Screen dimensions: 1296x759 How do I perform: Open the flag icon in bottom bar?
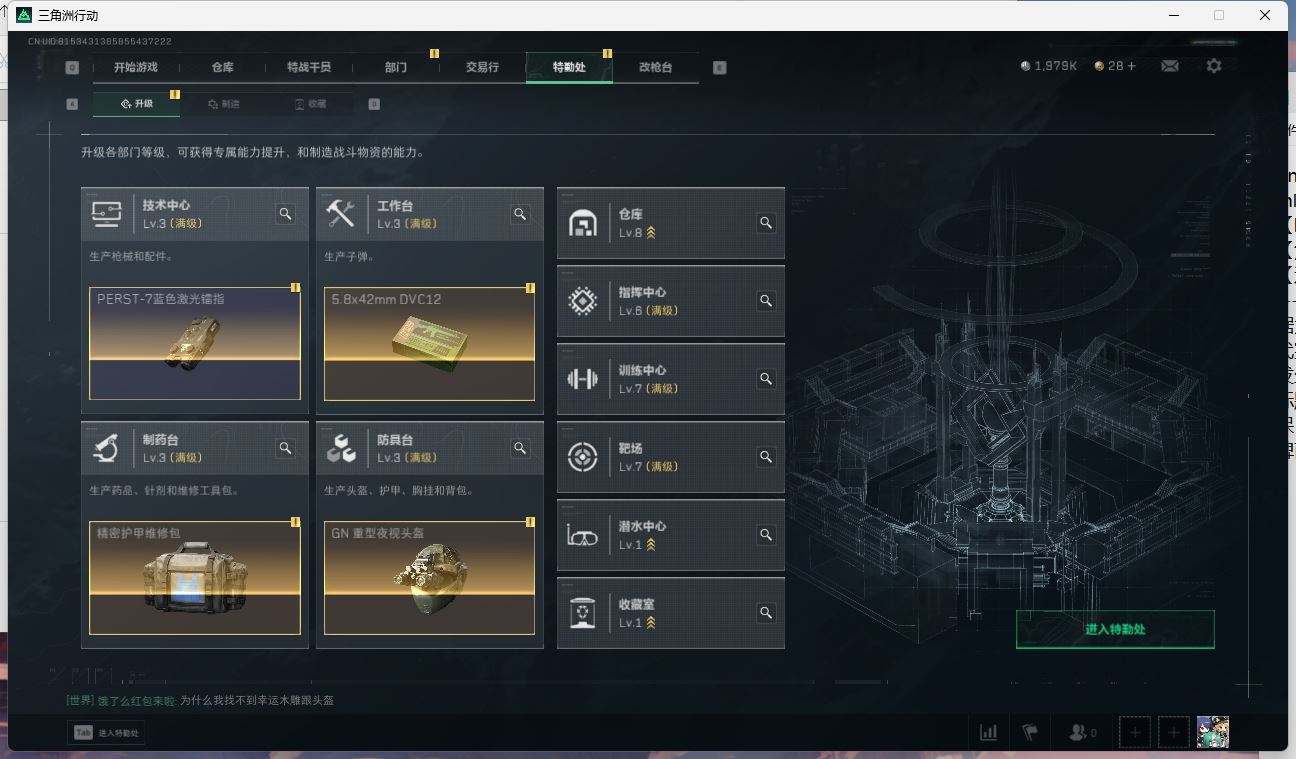[x=1030, y=732]
